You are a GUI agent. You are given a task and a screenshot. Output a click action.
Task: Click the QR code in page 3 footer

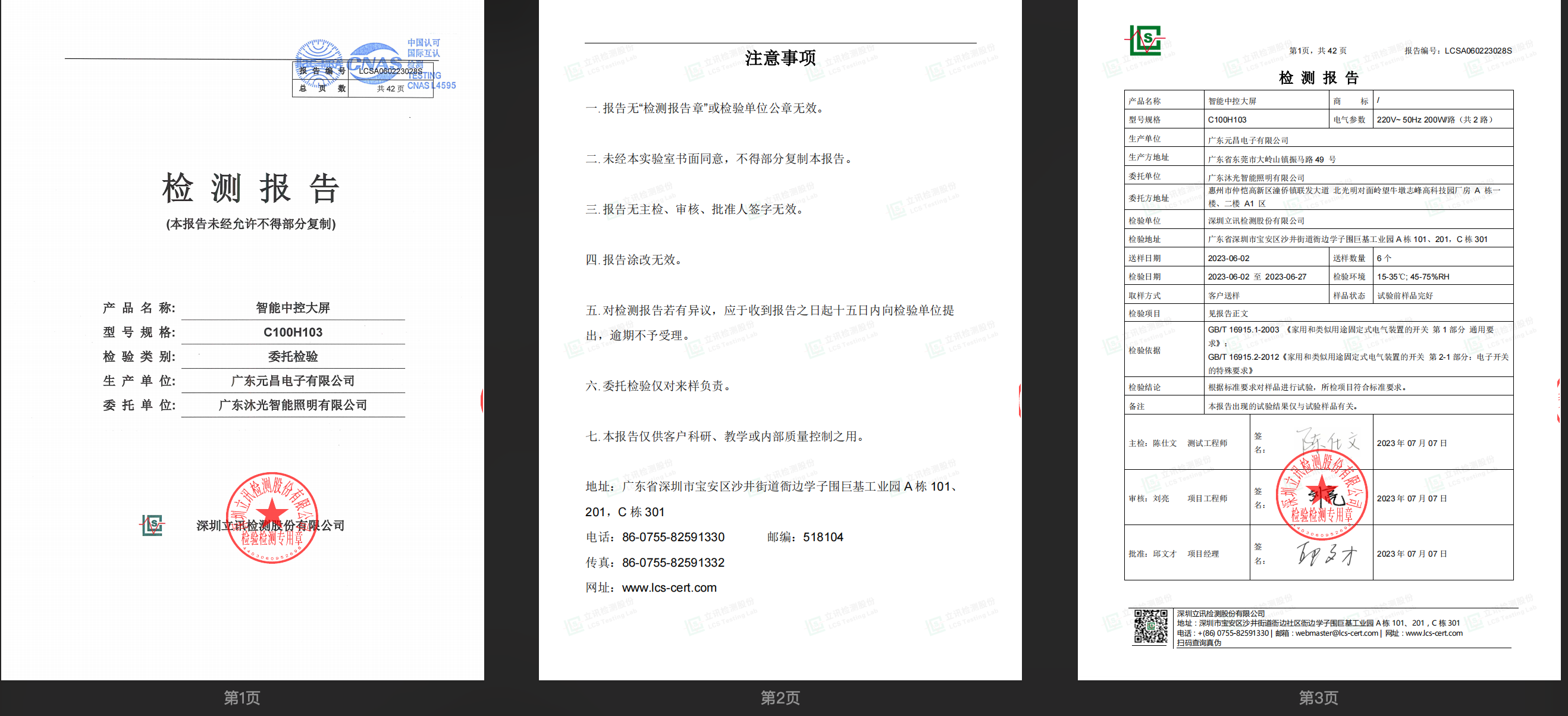coord(1150,627)
